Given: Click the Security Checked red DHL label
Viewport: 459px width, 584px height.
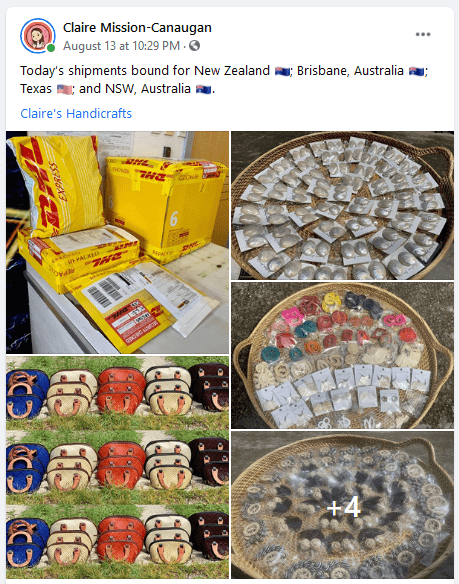Looking at the screenshot, I should point(133,323).
